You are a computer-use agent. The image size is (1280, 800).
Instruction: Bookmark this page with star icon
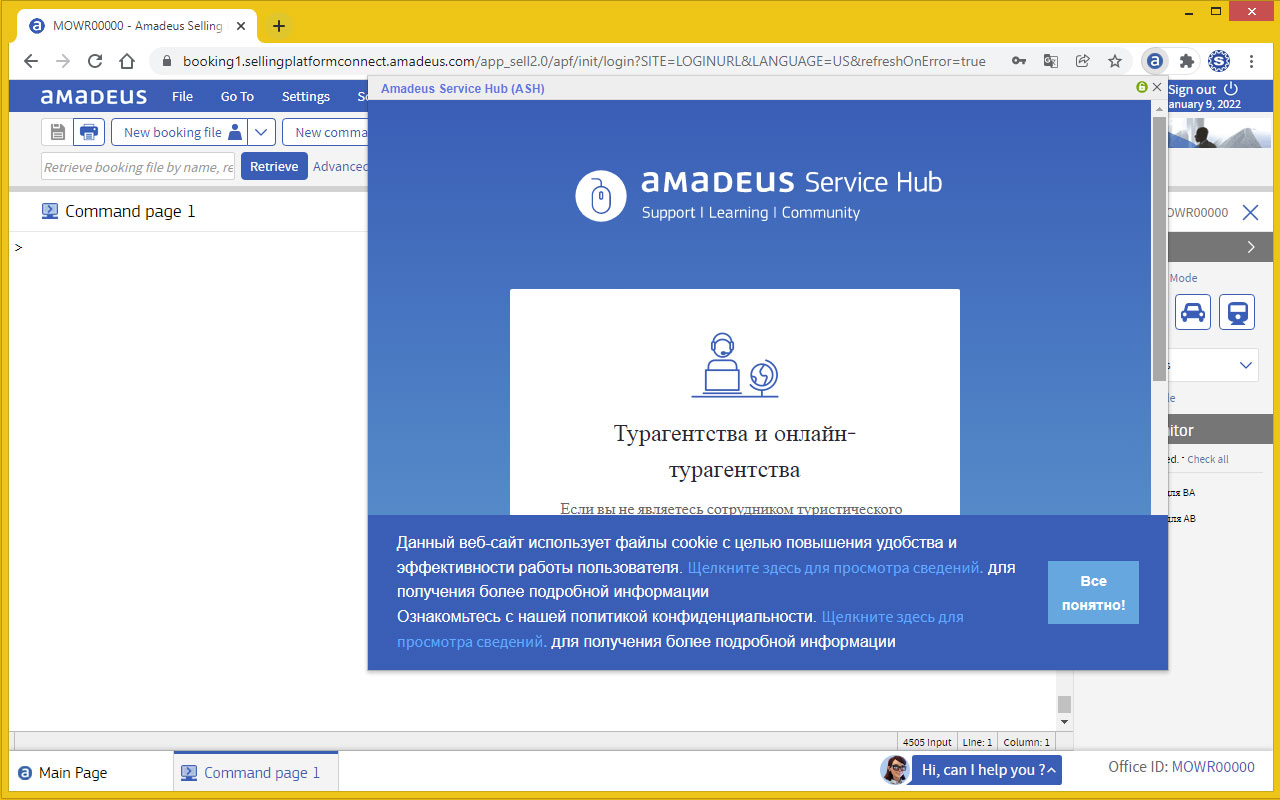click(1115, 61)
